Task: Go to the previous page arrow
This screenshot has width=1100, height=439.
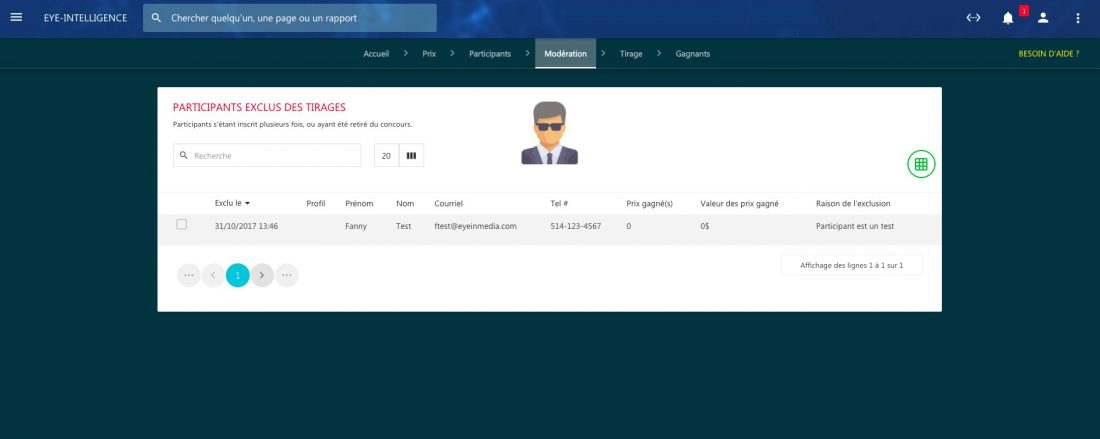Action: pyautogui.click(x=213, y=275)
